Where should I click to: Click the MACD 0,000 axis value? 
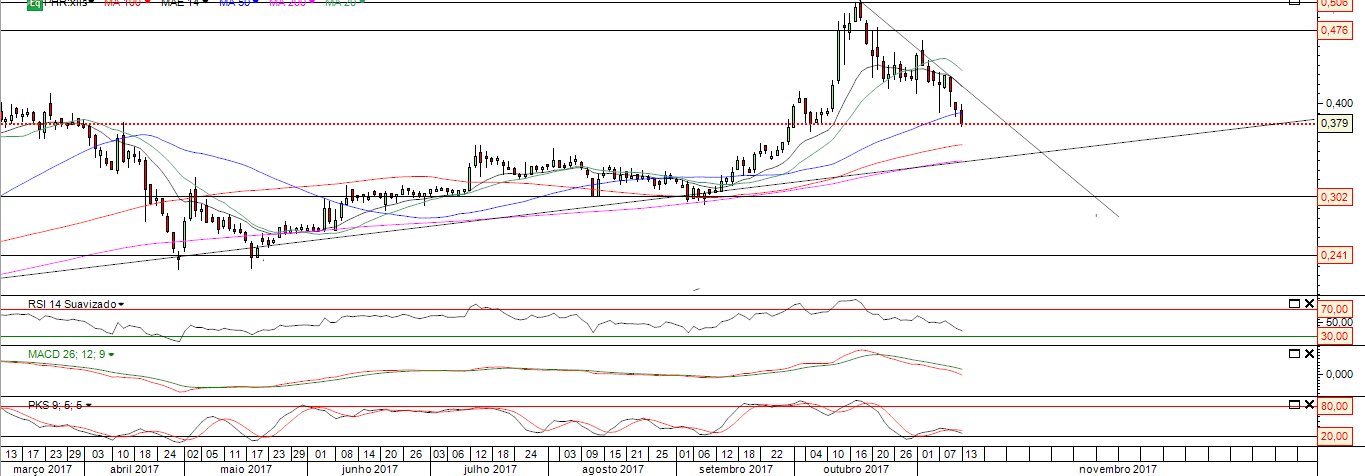pos(1338,374)
